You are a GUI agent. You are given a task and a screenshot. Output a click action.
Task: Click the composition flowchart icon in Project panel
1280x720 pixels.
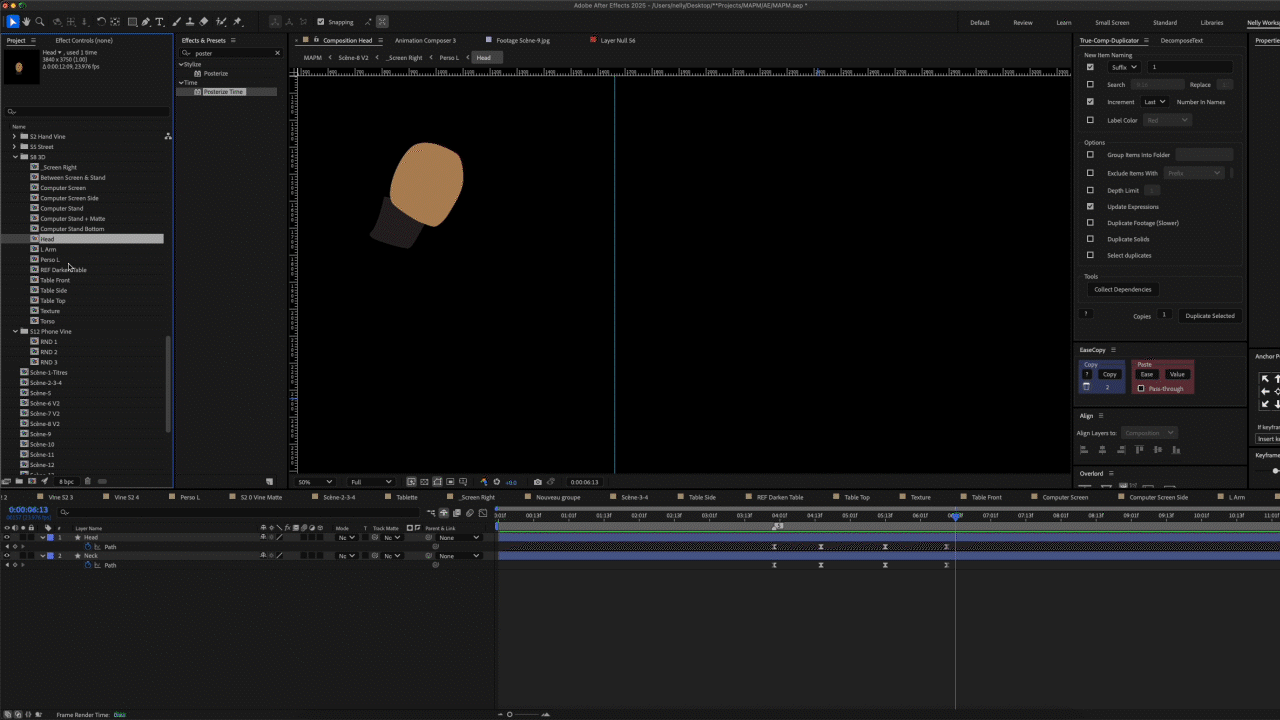click(x=168, y=136)
